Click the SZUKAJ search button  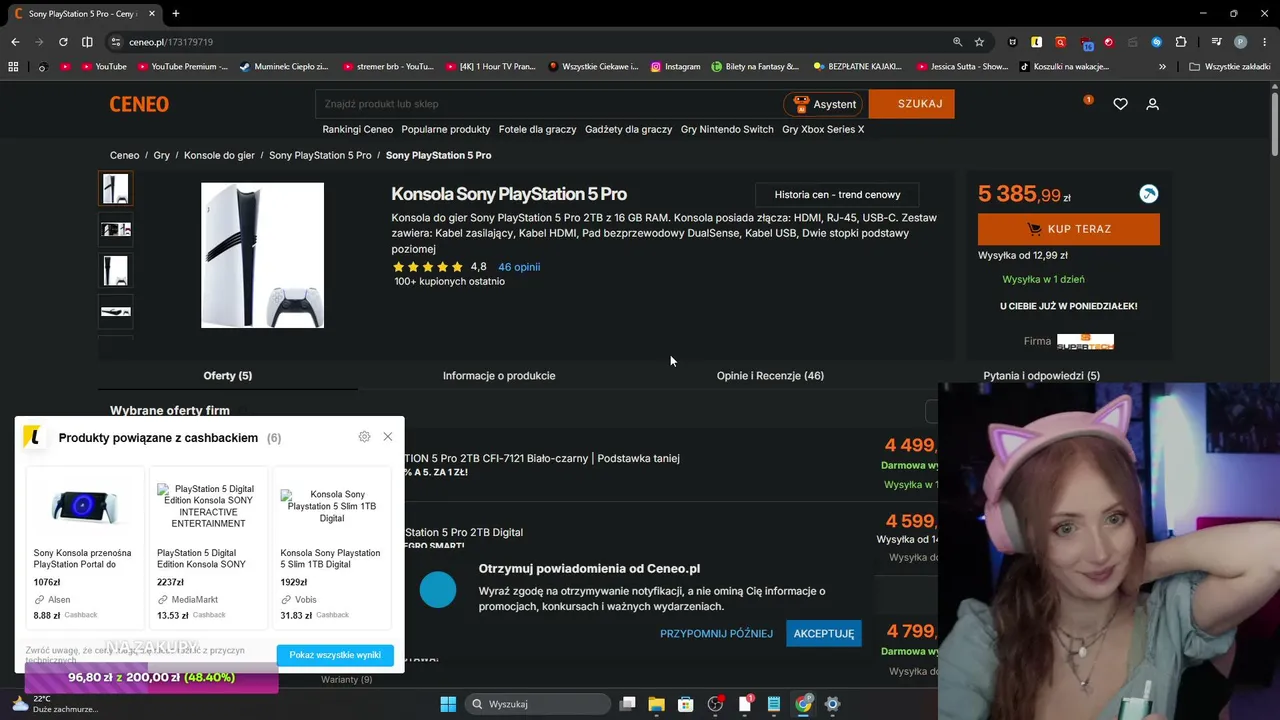(912, 104)
